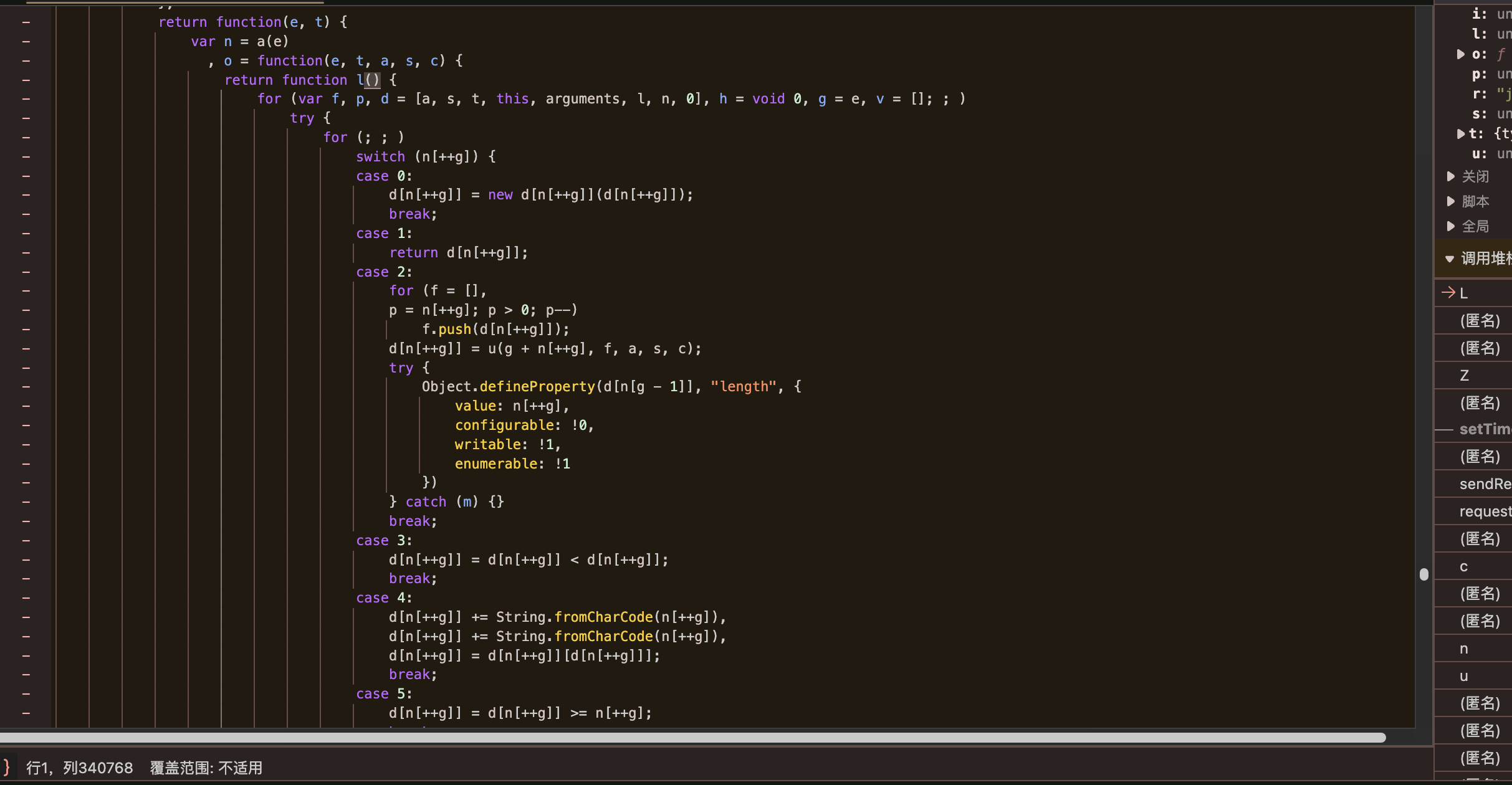Expand the 脚本 scope section

(x=1450, y=201)
